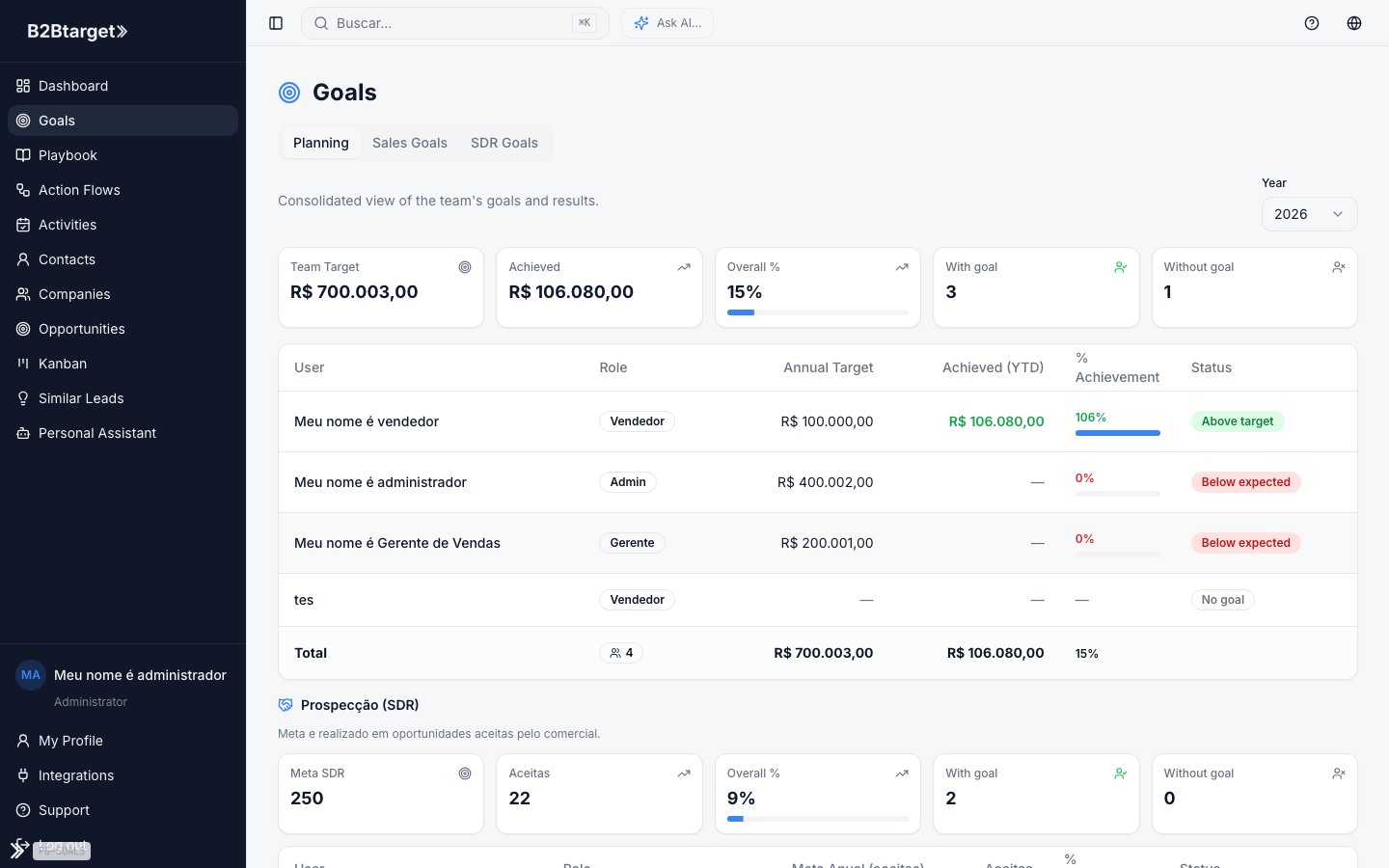Click the 106% achievement progress bar
This screenshot has width=1389, height=868.
click(1118, 433)
